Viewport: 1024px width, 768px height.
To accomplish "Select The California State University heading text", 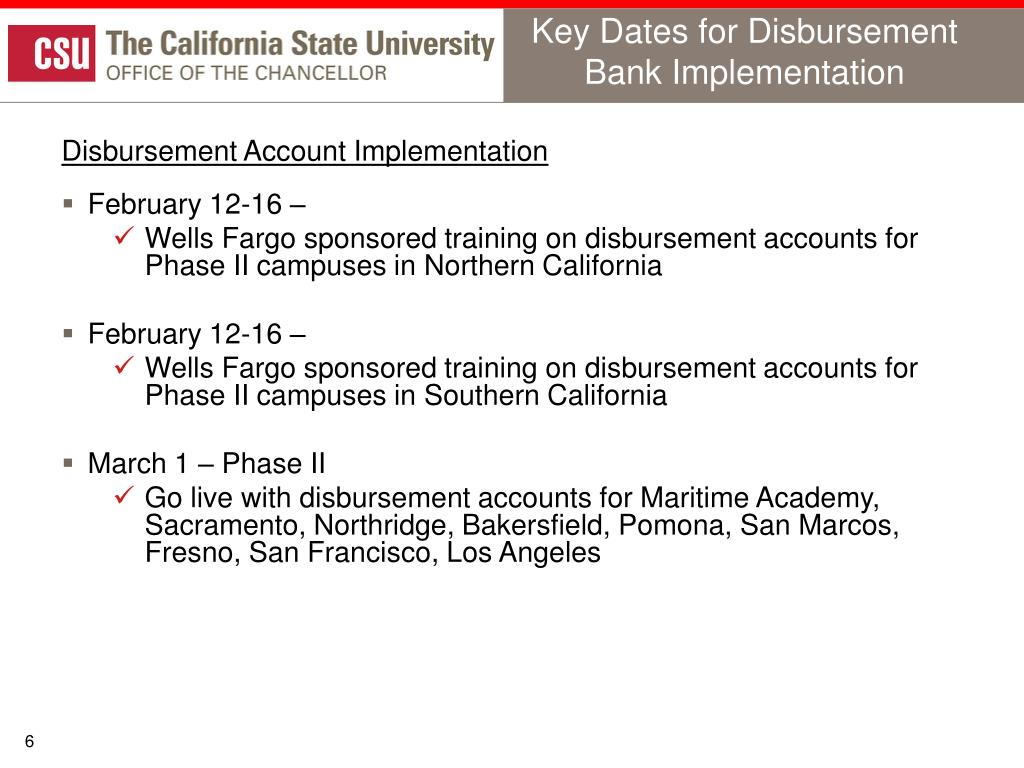I will (300, 44).
